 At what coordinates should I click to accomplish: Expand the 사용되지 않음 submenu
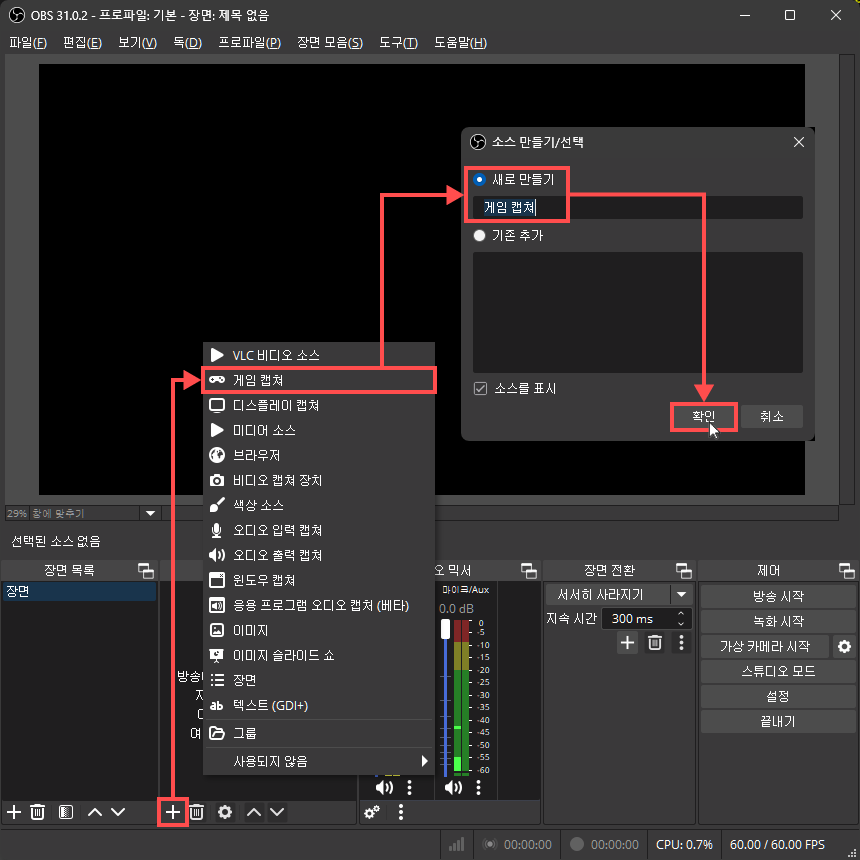[x=318, y=761]
